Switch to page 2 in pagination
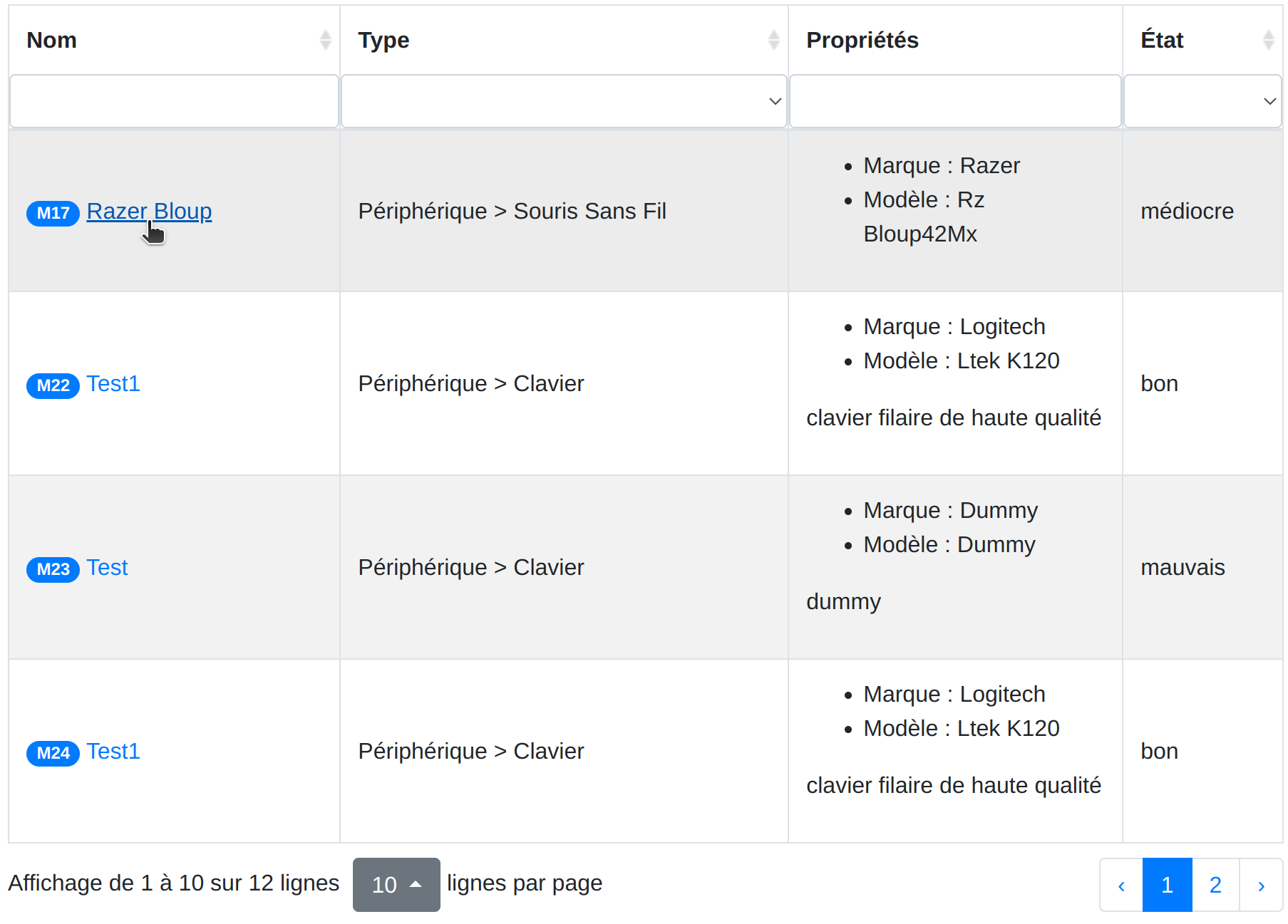Screen dimensions: 1288x924 (1215, 885)
